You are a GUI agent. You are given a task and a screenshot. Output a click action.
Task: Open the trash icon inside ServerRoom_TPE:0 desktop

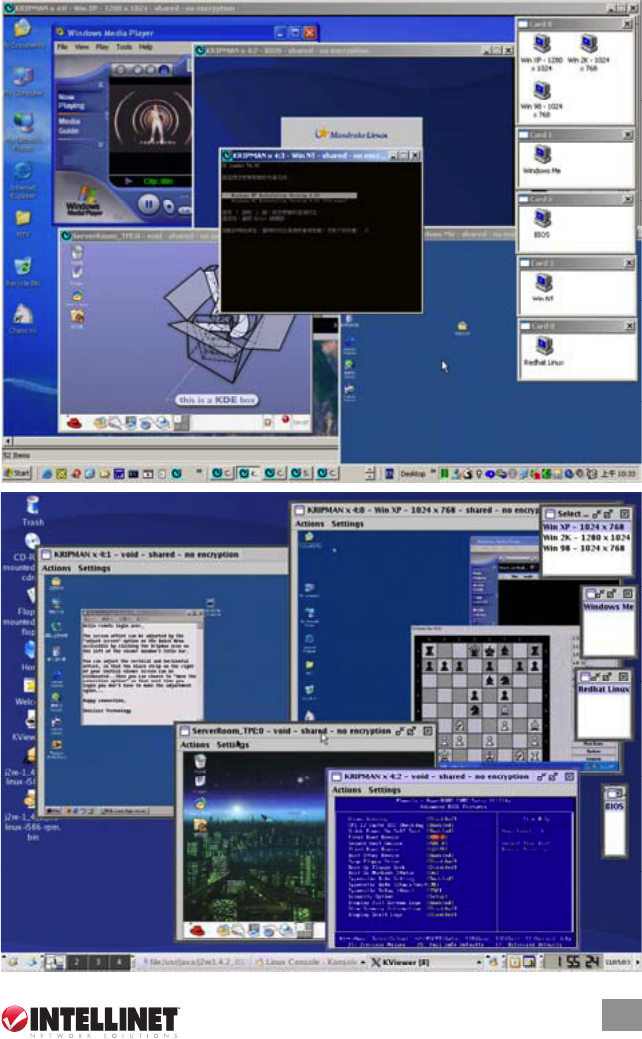199,763
